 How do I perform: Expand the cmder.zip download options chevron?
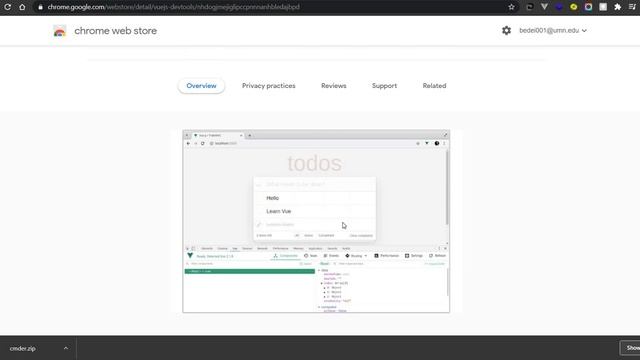tap(66, 348)
